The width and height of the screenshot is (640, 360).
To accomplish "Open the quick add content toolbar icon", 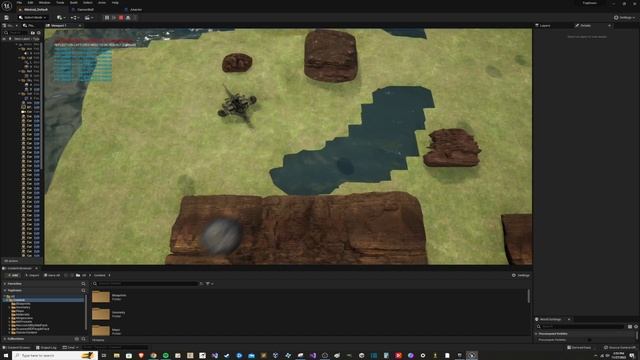I will click(60, 18).
